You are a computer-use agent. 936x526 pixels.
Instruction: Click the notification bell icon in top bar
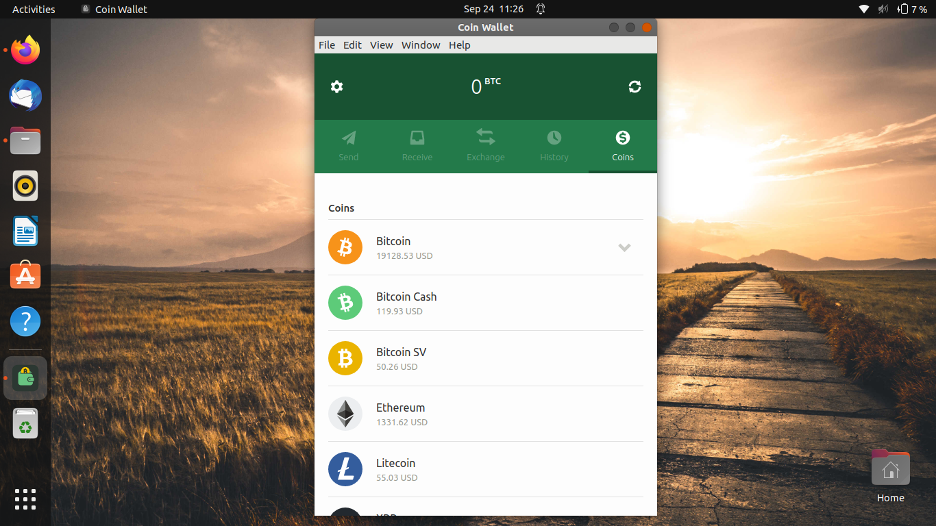pos(540,9)
